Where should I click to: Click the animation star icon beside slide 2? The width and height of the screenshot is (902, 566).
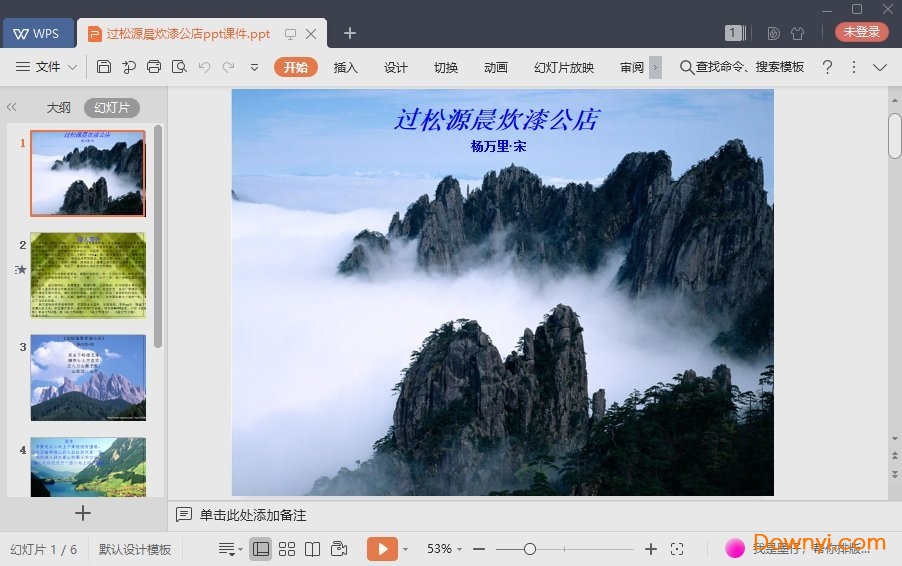21,269
